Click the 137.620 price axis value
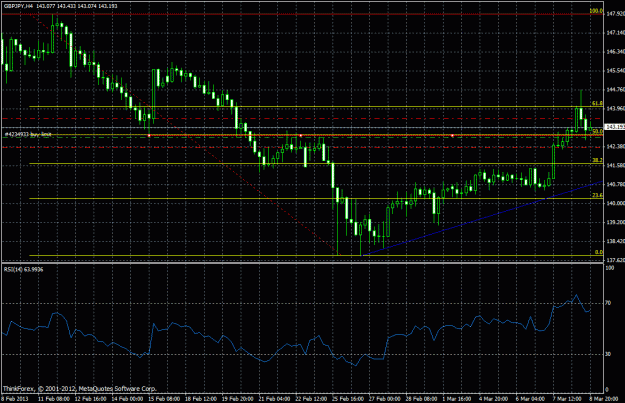The height and width of the screenshot is (403, 625). tap(615, 260)
